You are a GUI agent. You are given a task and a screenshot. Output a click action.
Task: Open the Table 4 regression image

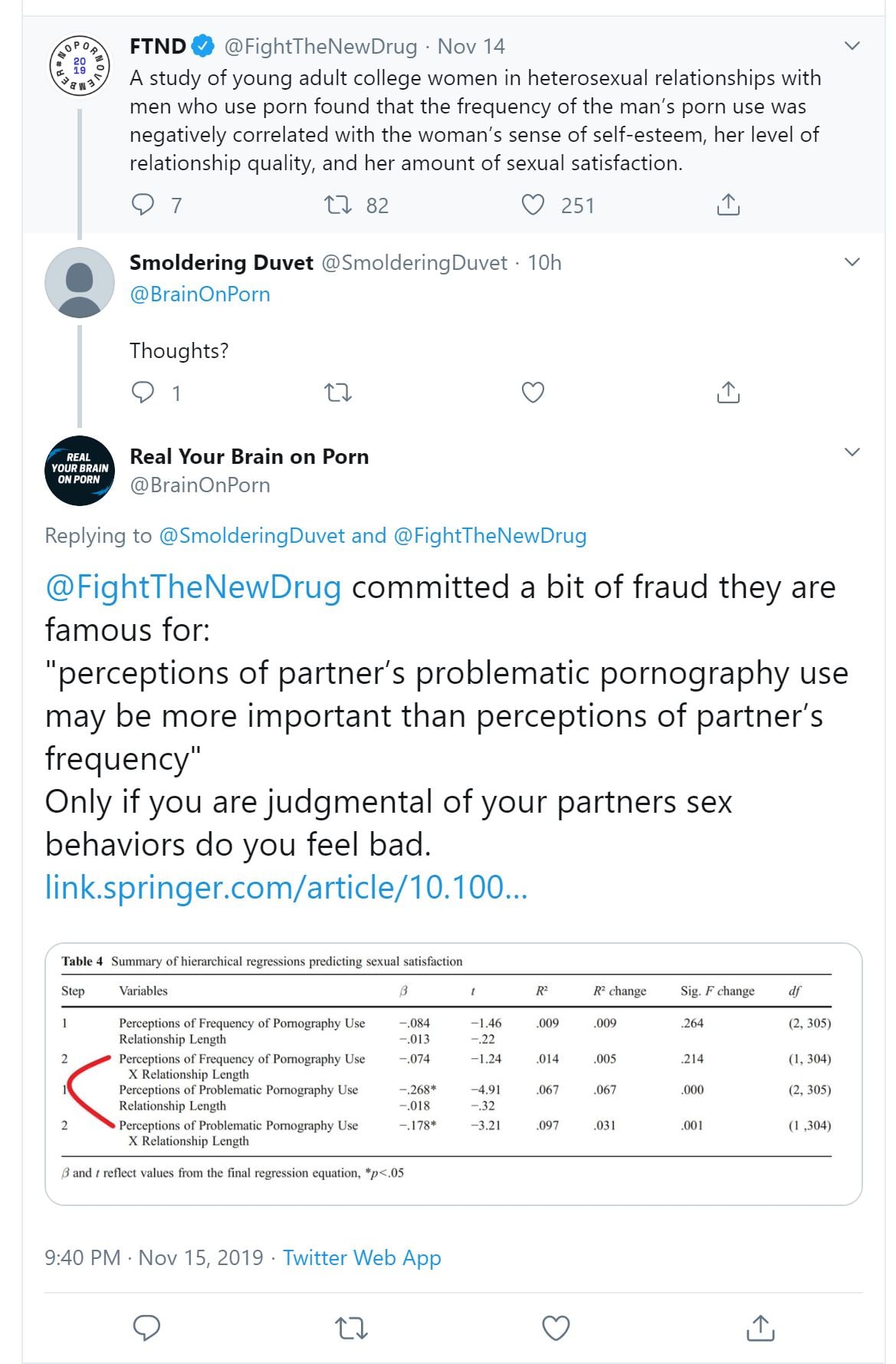[453, 1073]
